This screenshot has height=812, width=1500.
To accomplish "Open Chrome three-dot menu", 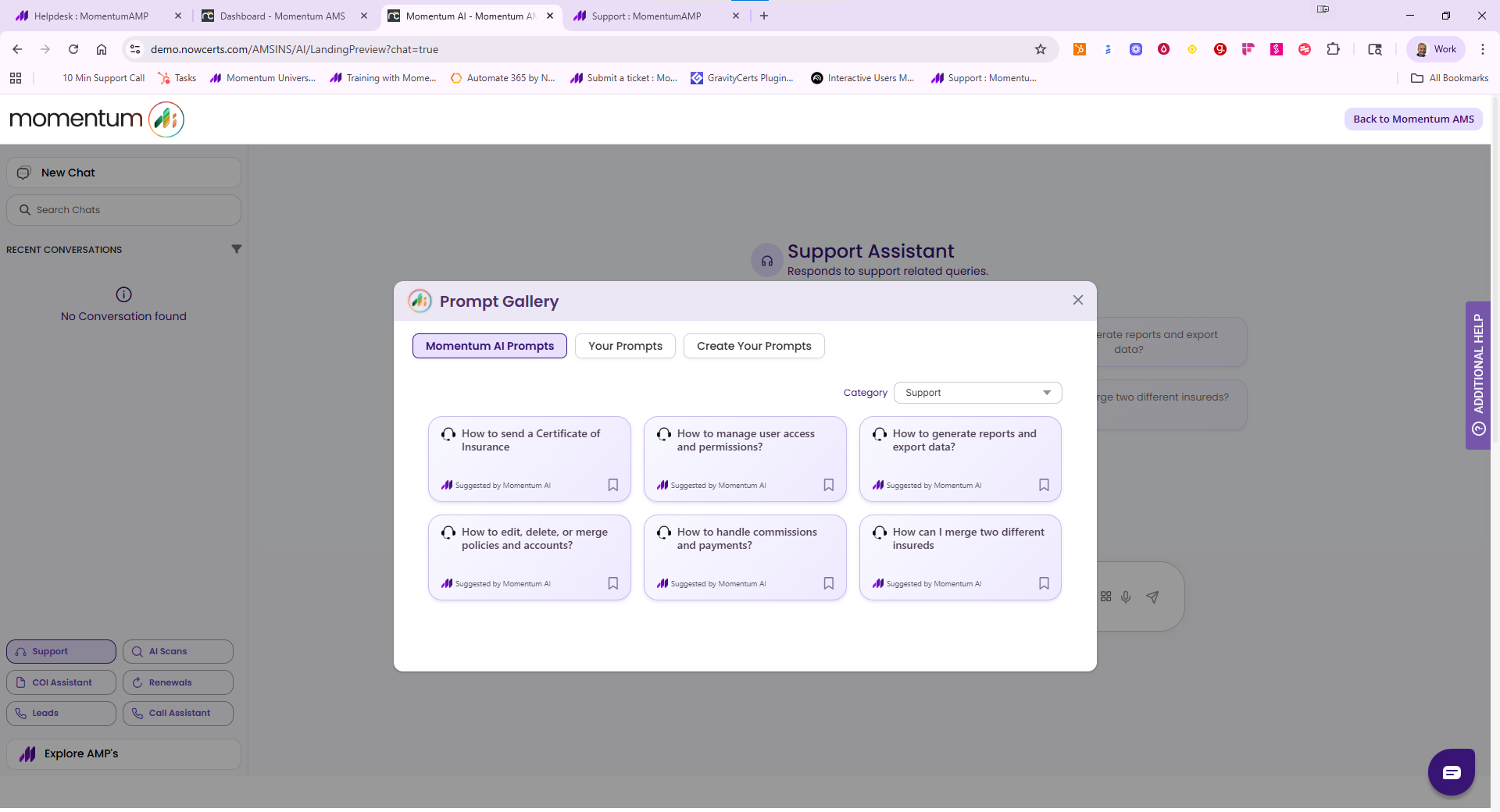I will tap(1483, 49).
